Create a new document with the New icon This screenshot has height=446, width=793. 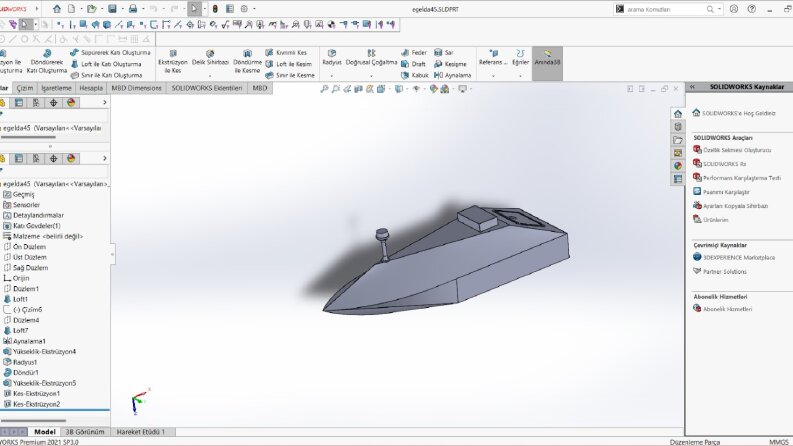click(x=71, y=9)
